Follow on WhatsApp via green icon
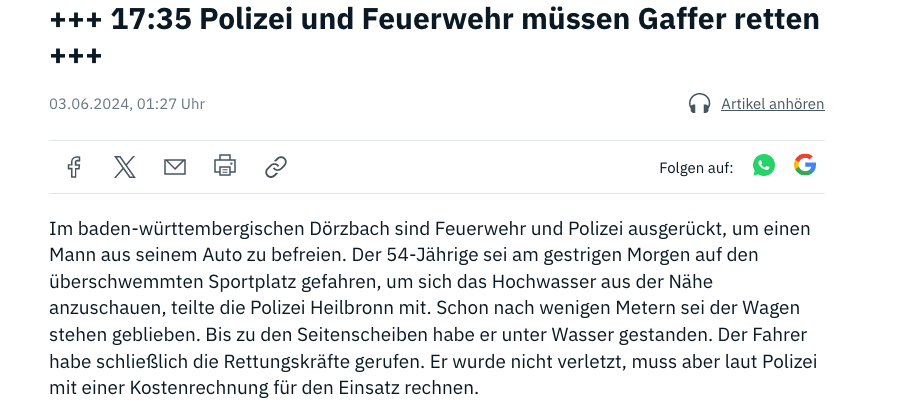The width and height of the screenshot is (920, 405). 764,166
